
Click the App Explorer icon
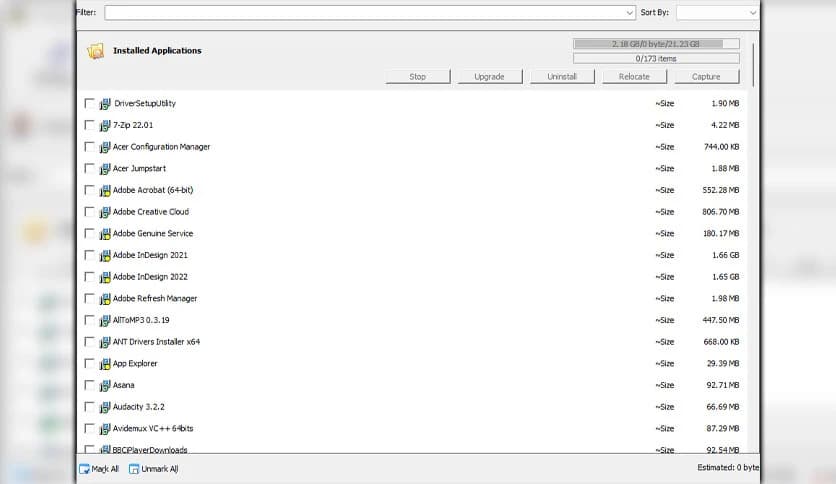[105, 364]
